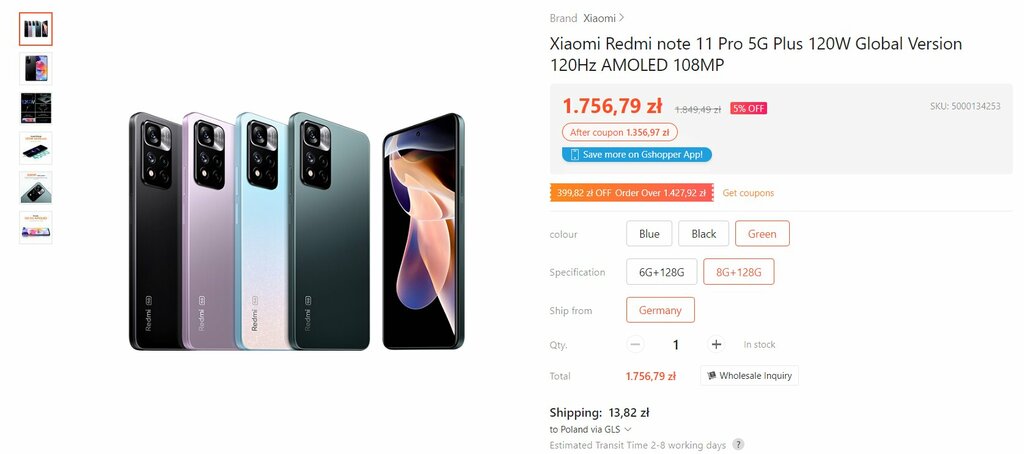Image resolution: width=1024 pixels, height=454 pixels.
Task: Choose Germany as ship-from location
Action: click(660, 310)
